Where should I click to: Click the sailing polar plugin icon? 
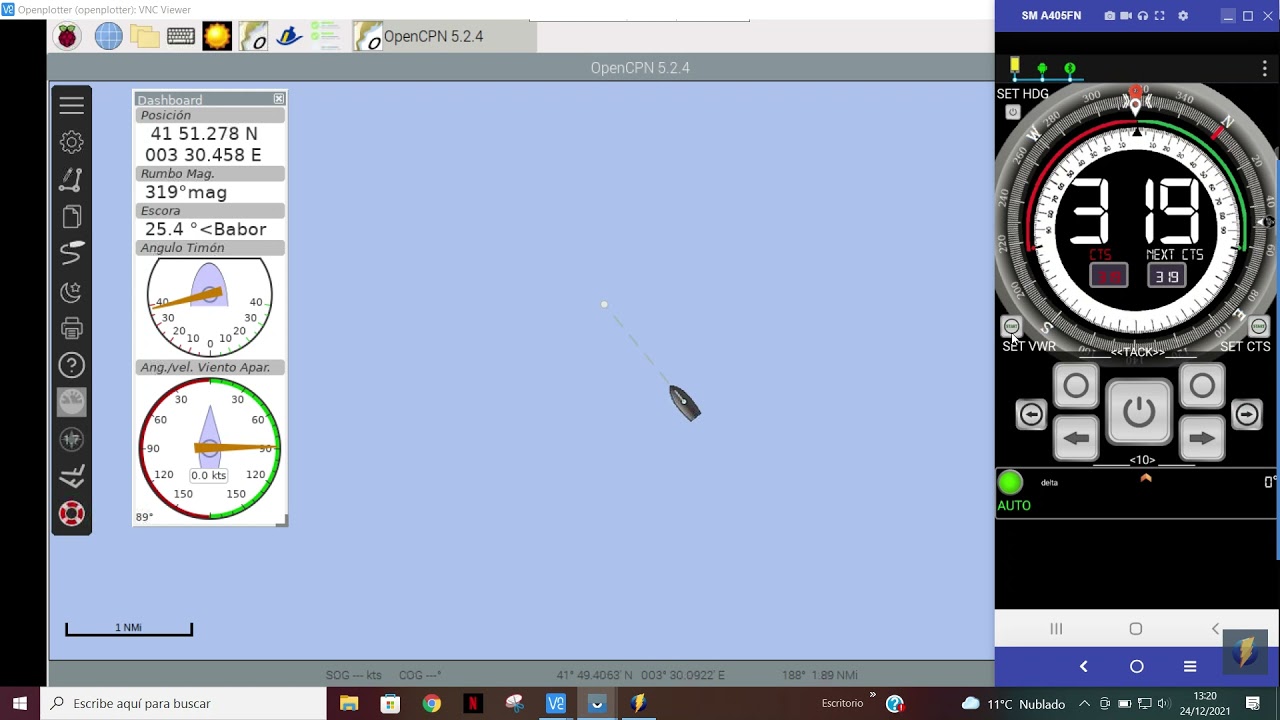(x=71, y=477)
